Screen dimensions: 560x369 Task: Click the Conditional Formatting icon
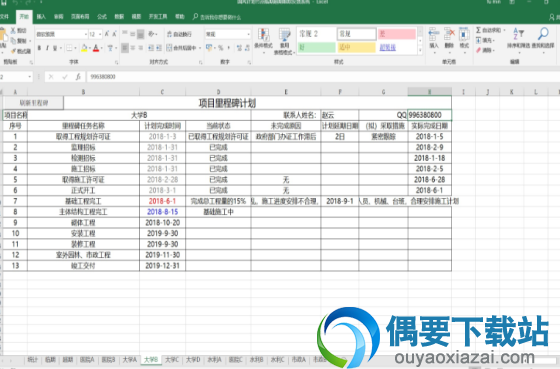click(x=264, y=41)
